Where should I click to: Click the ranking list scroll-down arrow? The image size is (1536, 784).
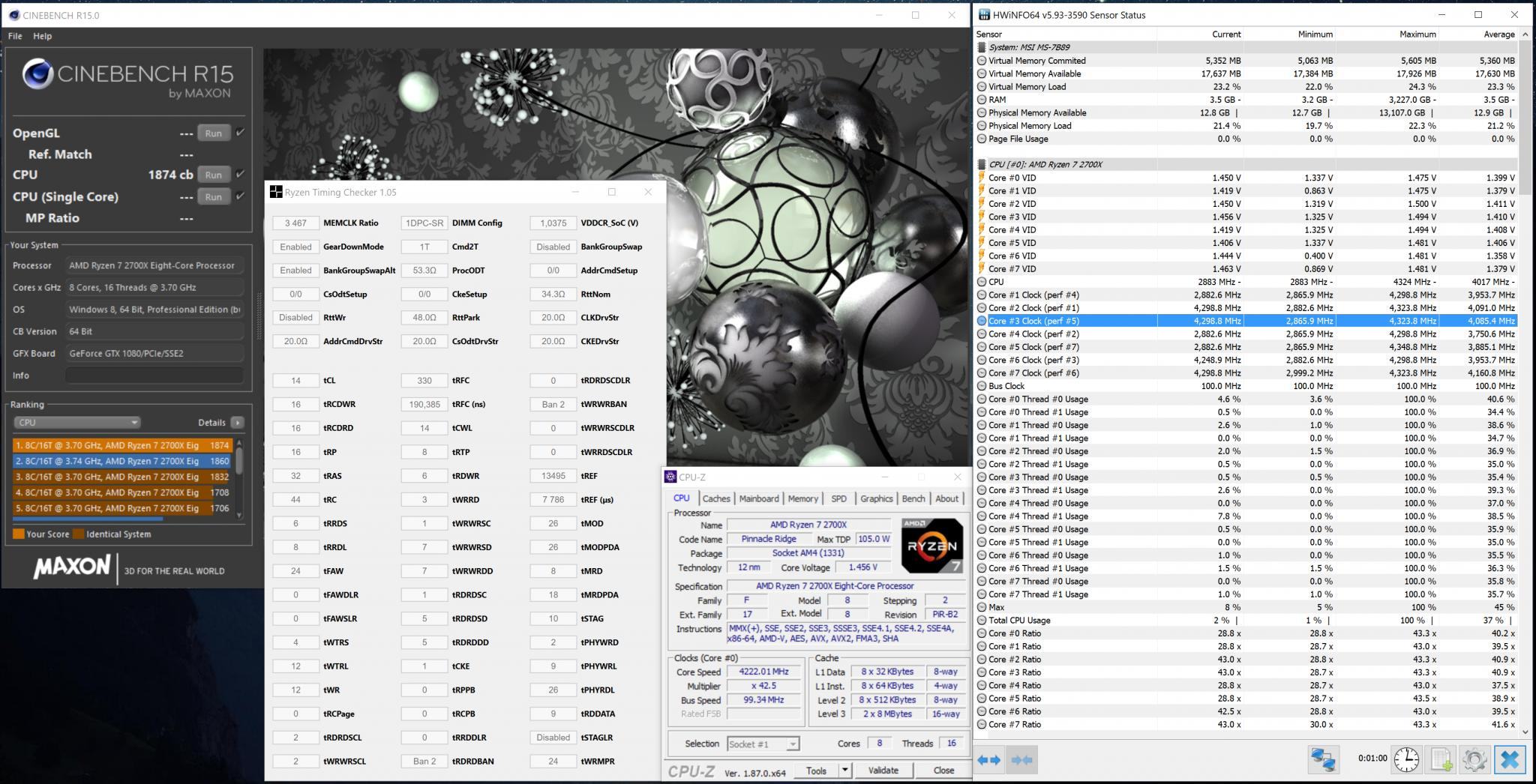tap(239, 515)
